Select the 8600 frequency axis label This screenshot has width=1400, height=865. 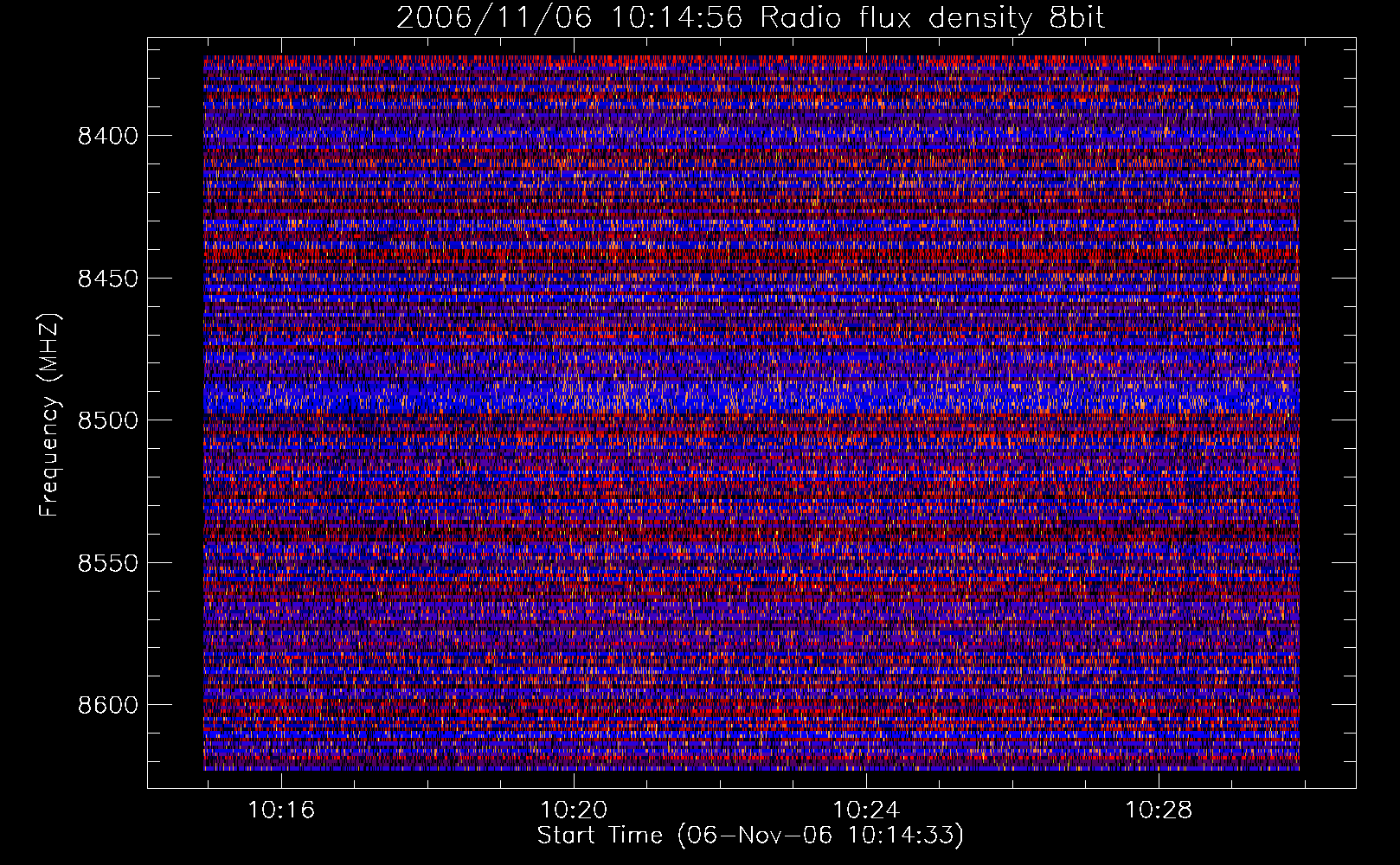coord(108,705)
